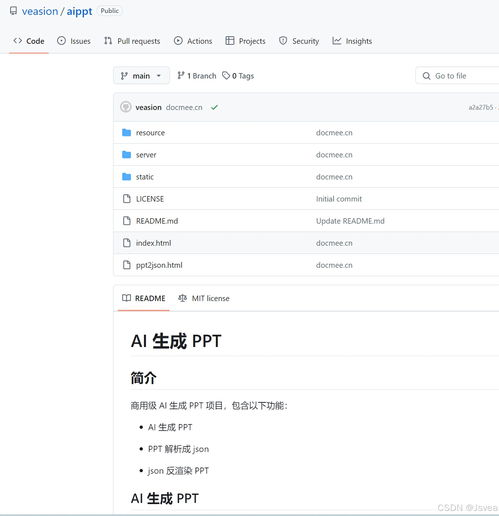Click the bullet text PPT 解析成 json
This screenshot has width=499, height=516.
[x=178, y=449]
